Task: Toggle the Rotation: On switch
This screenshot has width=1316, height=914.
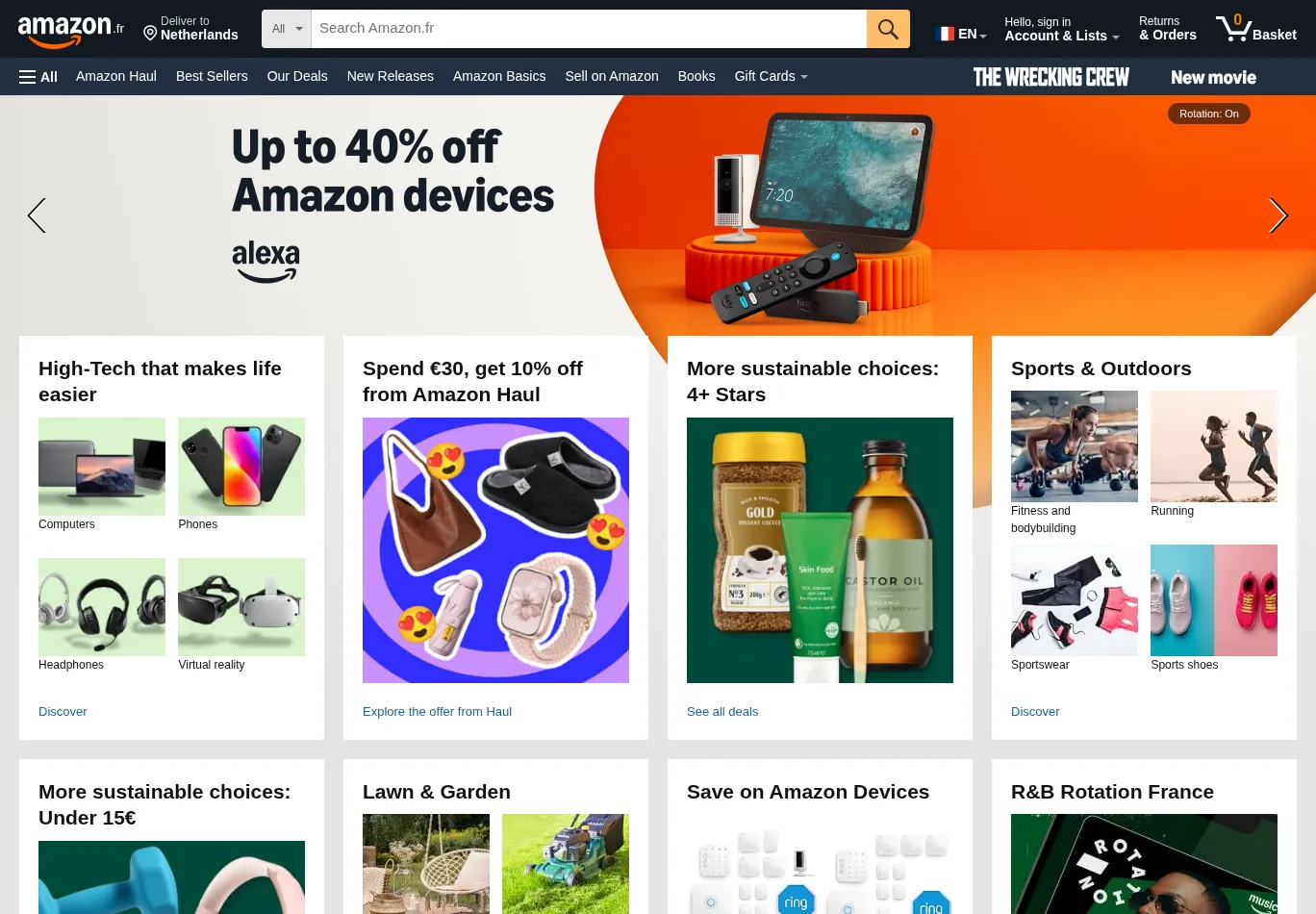Action: point(1209,114)
